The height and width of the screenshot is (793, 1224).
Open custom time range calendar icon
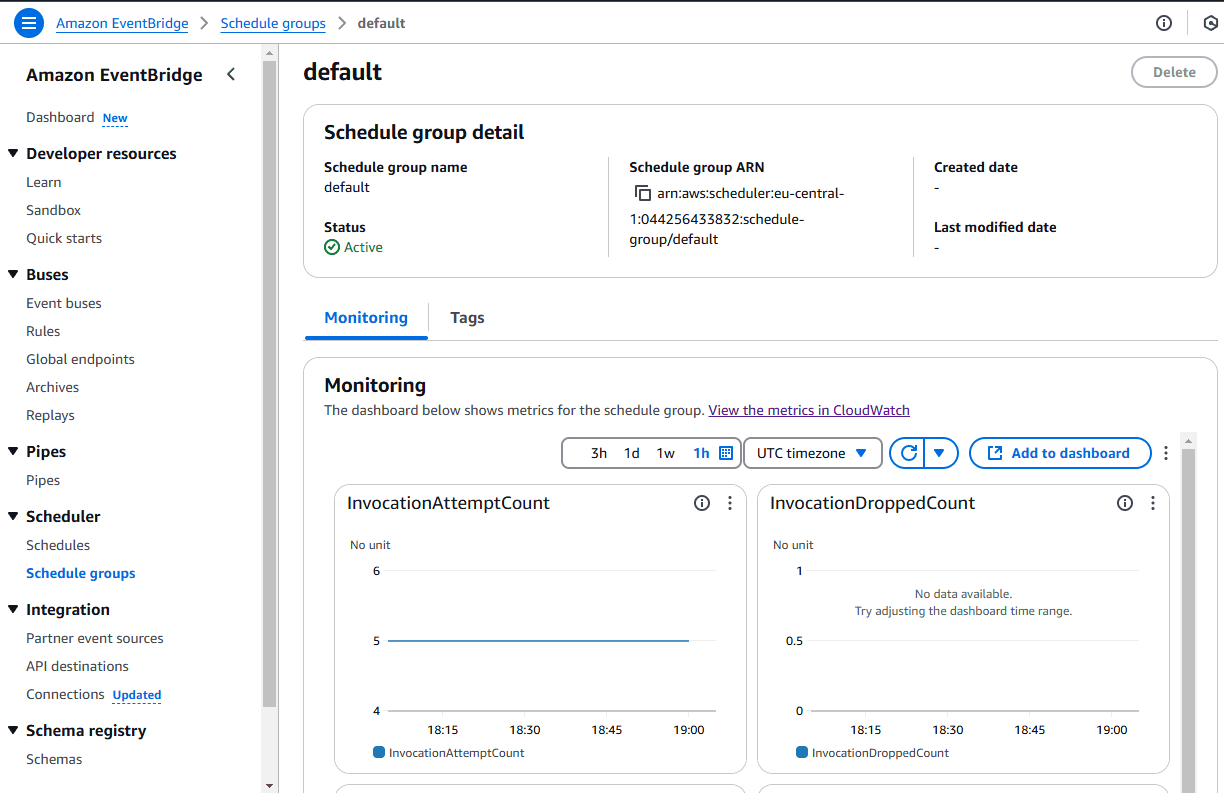click(726, 453)
